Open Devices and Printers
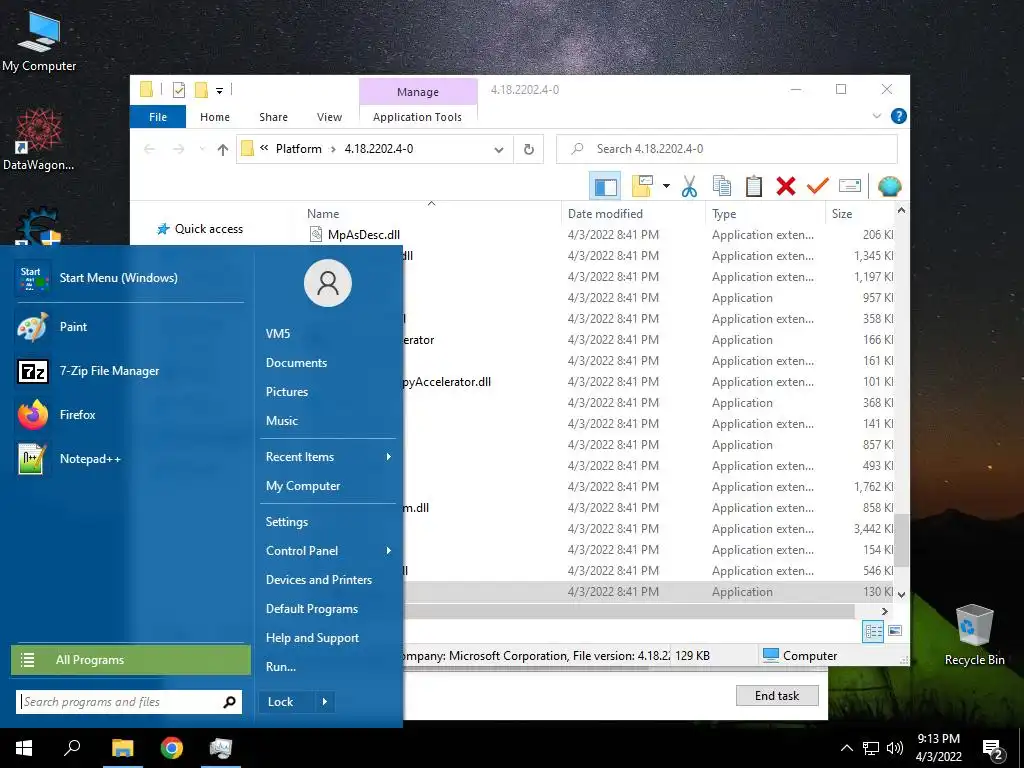The image size is (1024, 768). coord(319,580)
